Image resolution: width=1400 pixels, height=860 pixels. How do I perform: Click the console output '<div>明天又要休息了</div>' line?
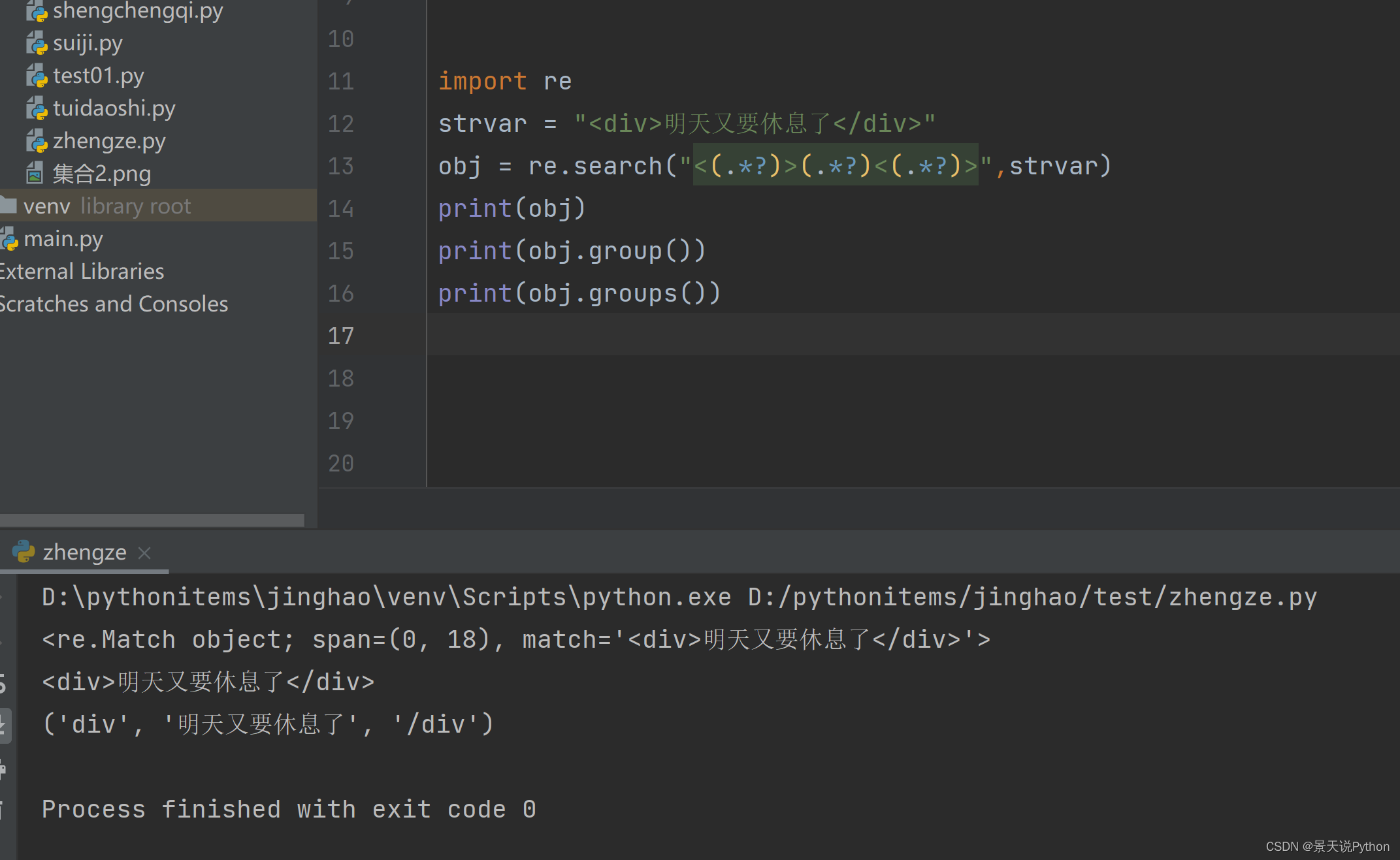[208, 682]
